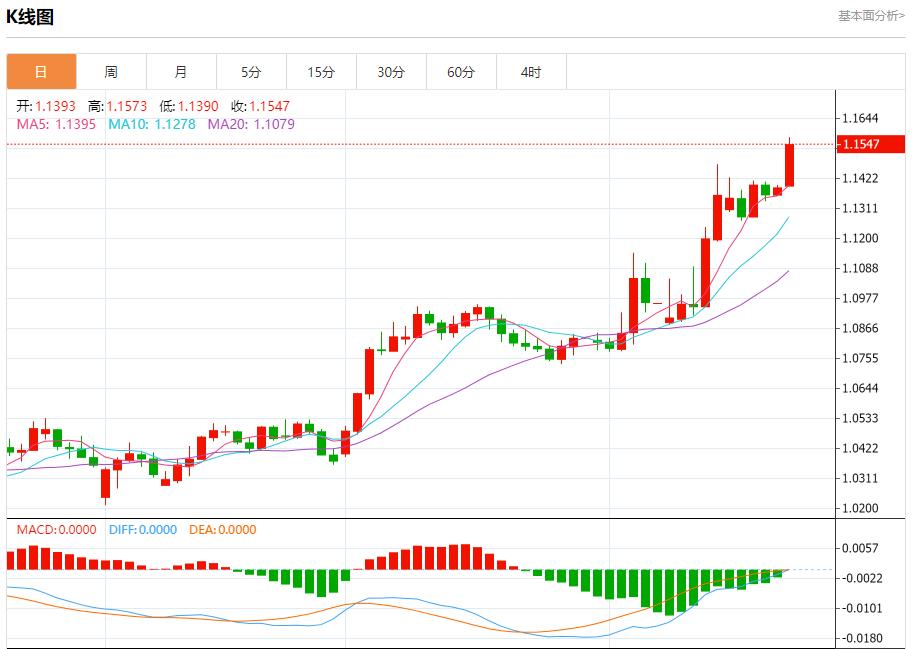Select the 4时 timeframe
Viewport: 914px width, 649px height.
[x=531, y=72]
